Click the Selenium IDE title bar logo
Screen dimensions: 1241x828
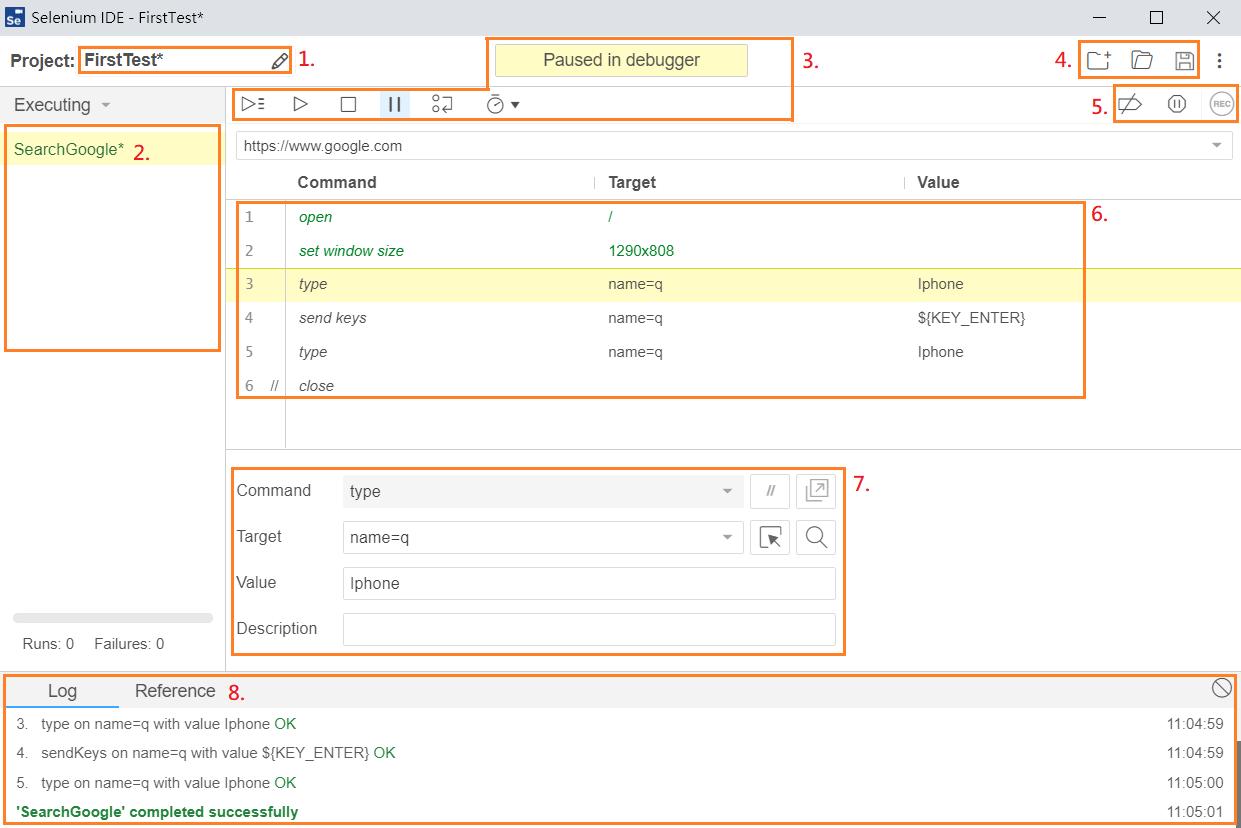pyautogui.click(x=15, y=17)
